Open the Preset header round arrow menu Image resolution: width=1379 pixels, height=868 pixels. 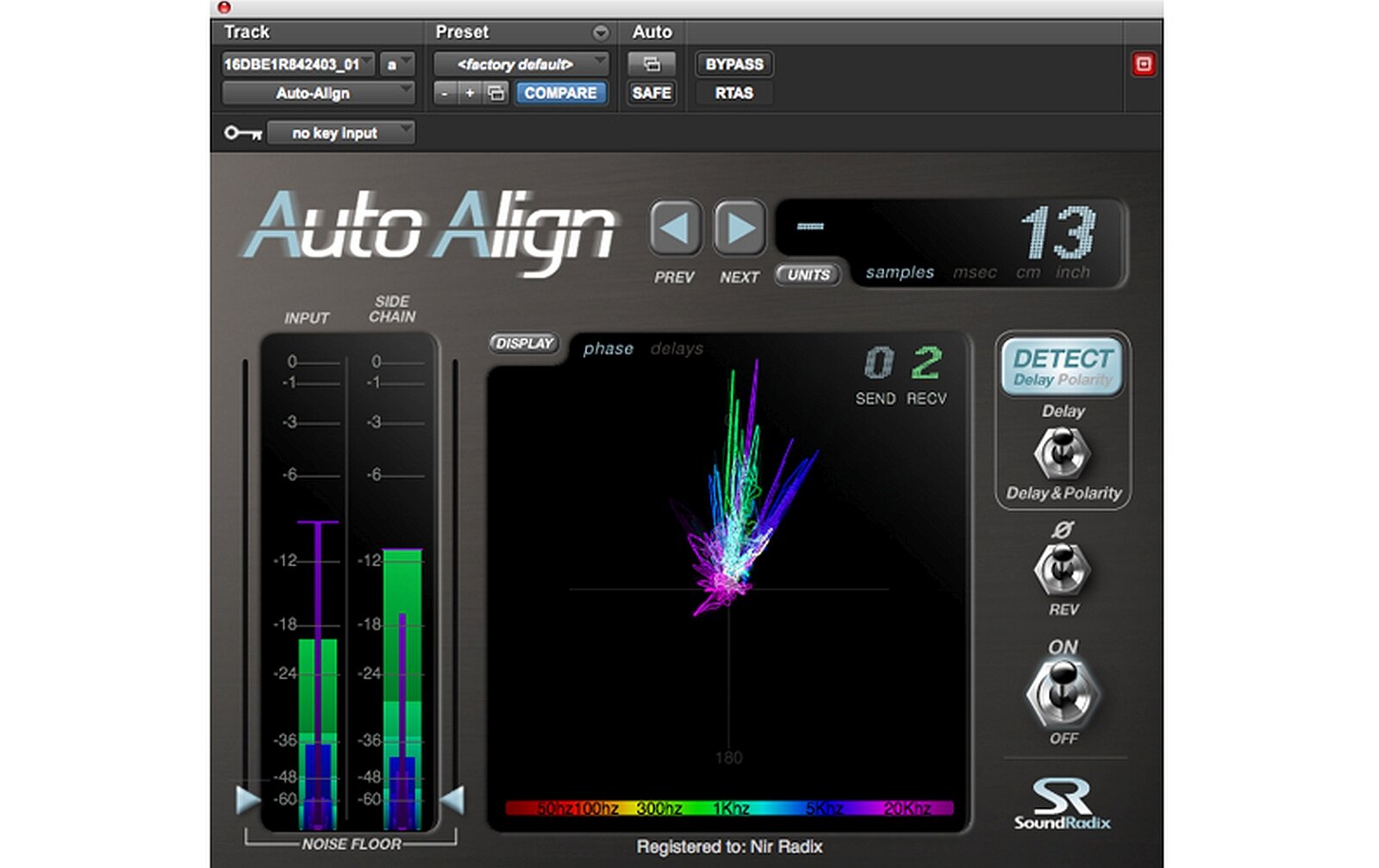(x=601, y=33)
